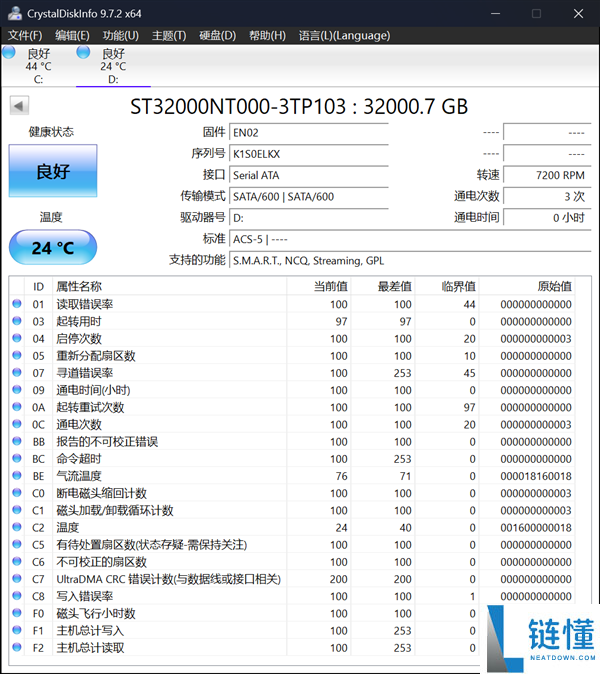600x674 pixels.
Task: Click status dot for F1 主机总计写入 row
Action: 17,630
